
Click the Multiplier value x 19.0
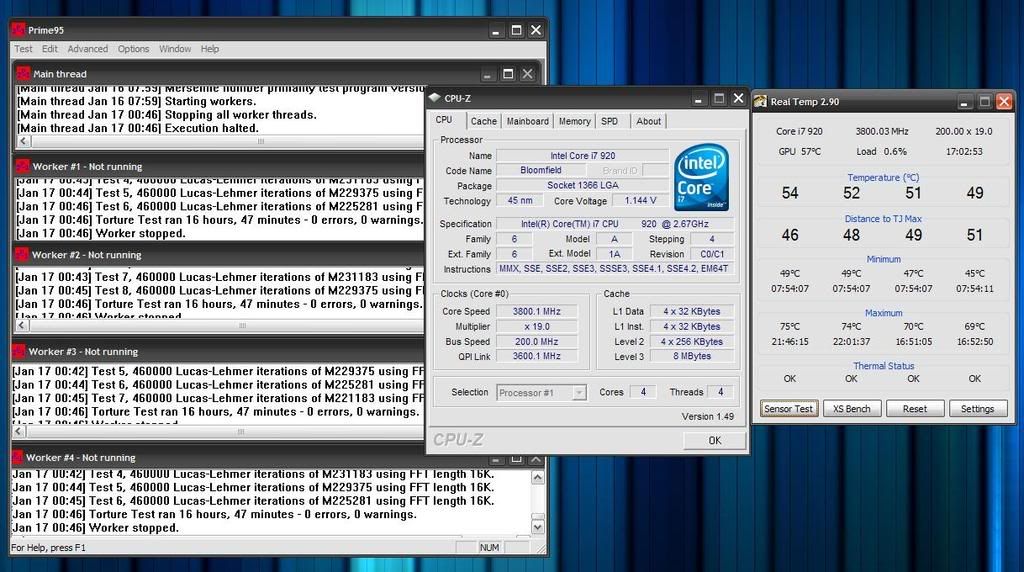[x=536, y=326]
